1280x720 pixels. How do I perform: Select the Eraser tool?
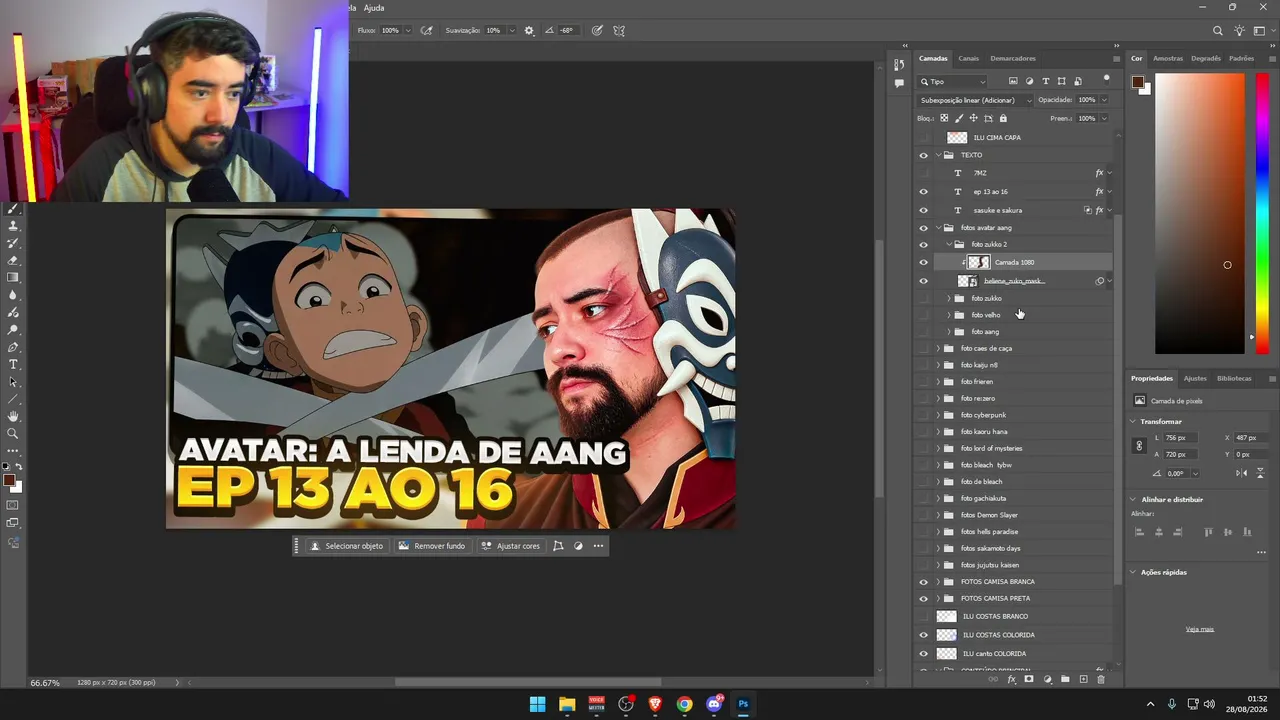point(14,260)
